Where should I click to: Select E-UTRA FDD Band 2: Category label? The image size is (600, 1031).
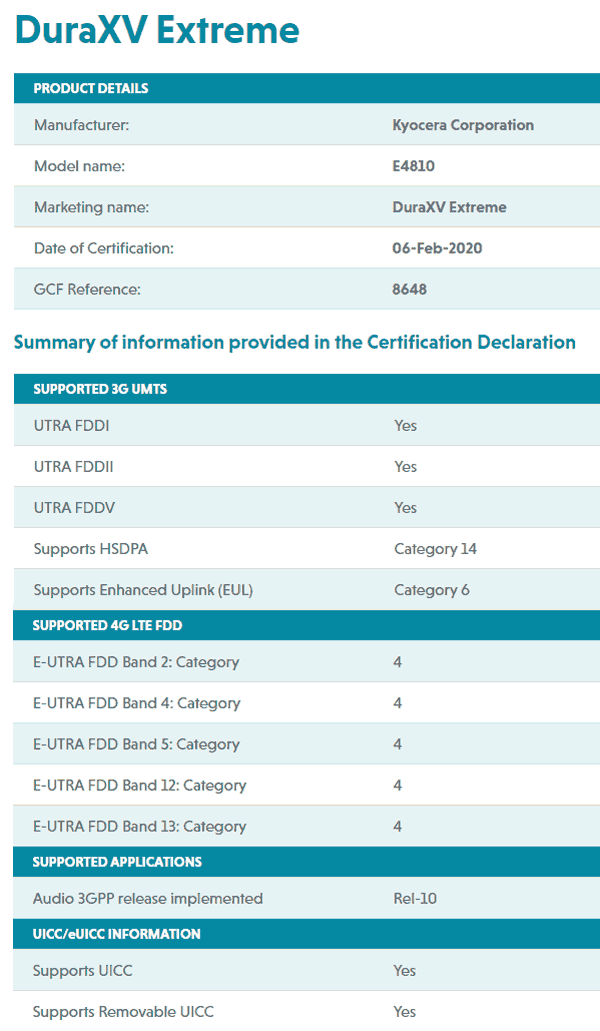(136, 662)
